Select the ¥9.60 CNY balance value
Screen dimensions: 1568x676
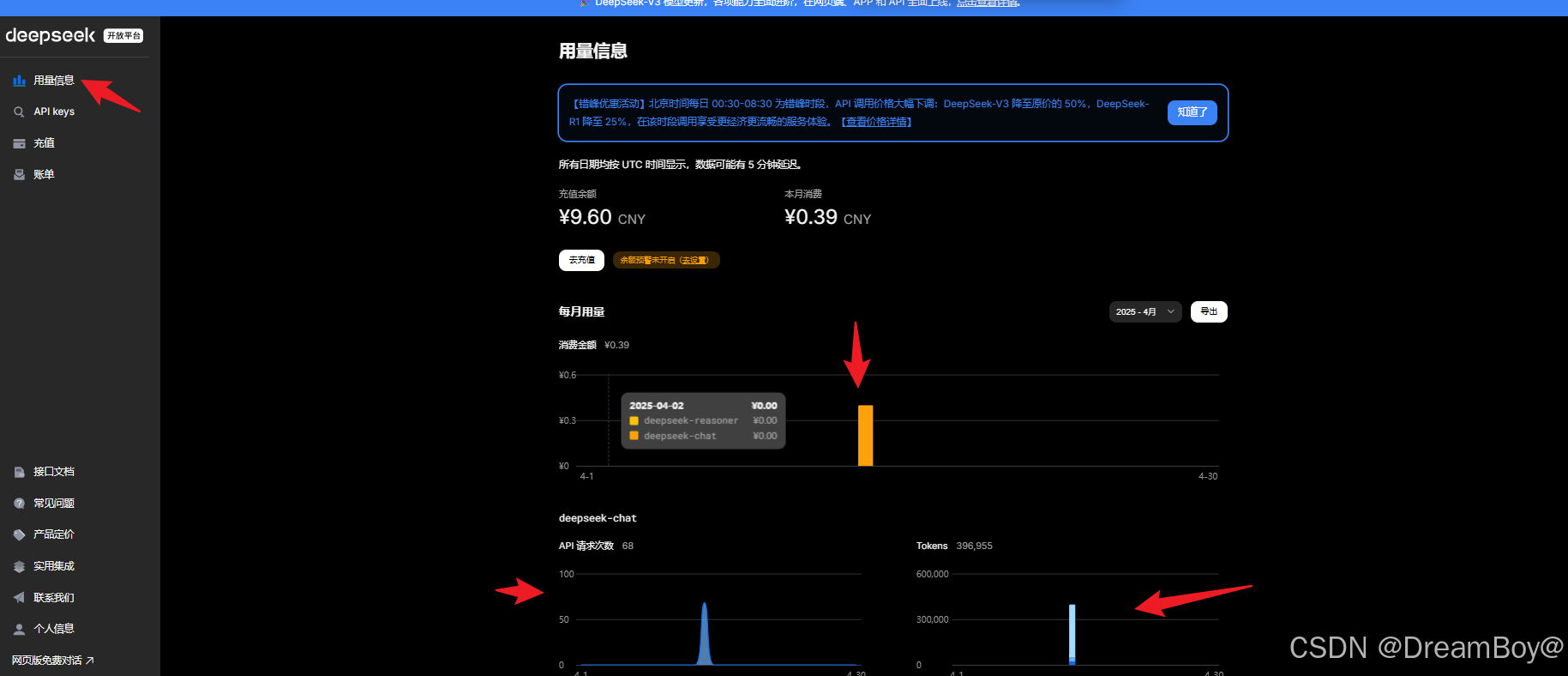click(x=602, y=217)
